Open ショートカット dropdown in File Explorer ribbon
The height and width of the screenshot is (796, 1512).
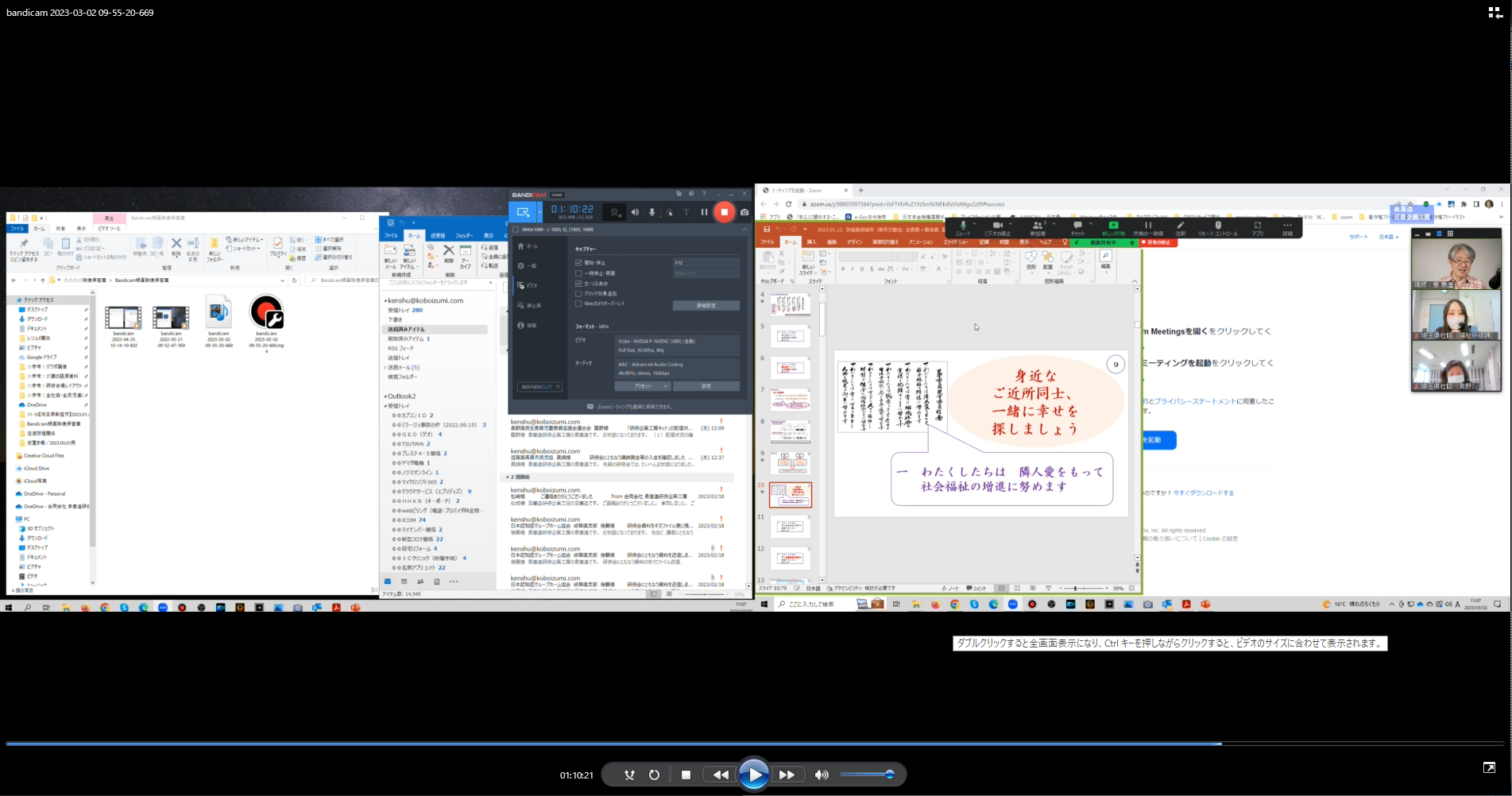click(244, 248)
